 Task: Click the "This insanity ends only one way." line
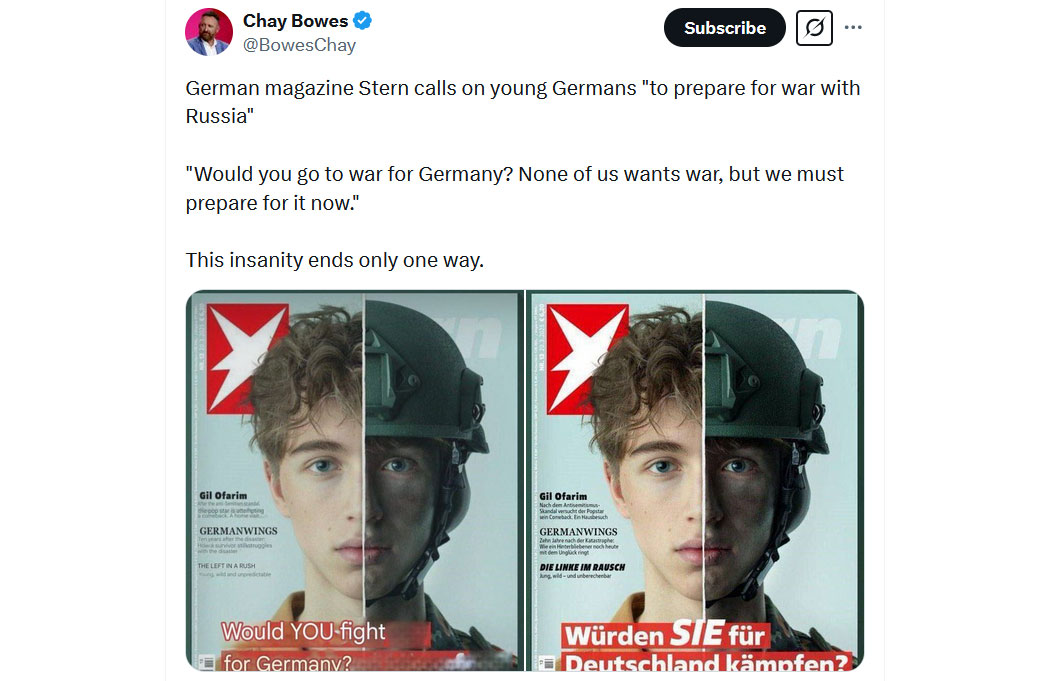(x=334, y=260)
